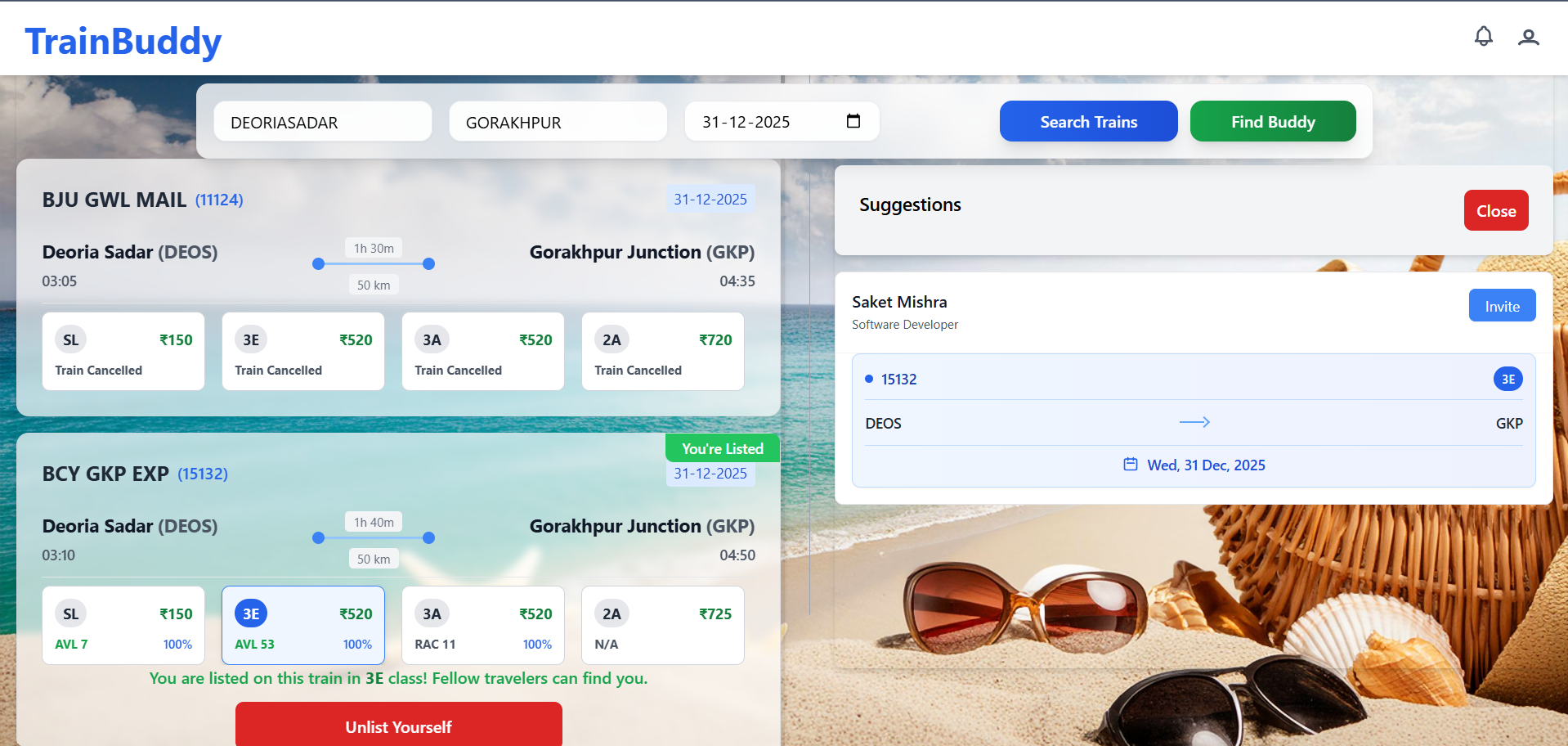The width and height of the screenshot is (1568, 746).
Task: Click the Search Trains button
Action: (x=1088, y=121)
